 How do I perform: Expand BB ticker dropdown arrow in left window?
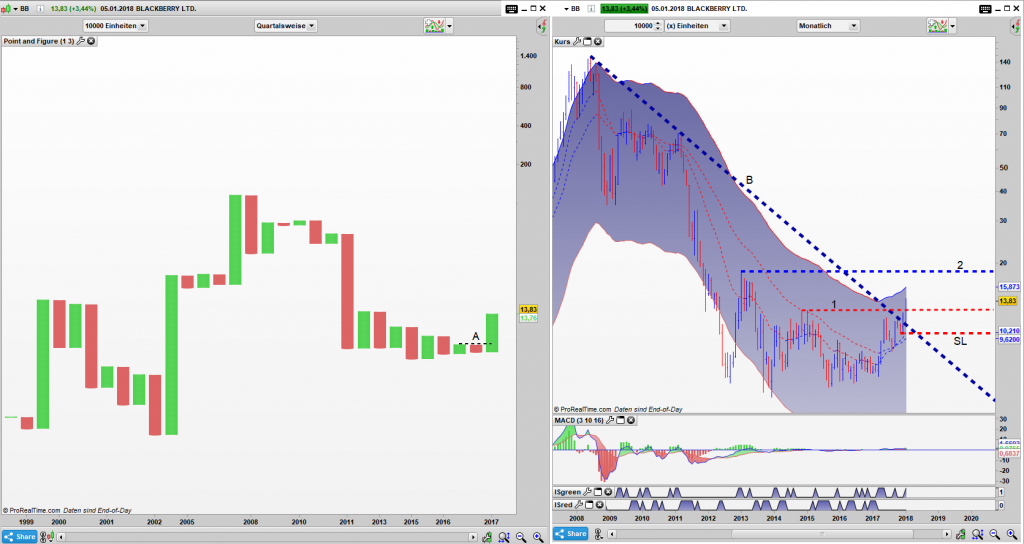click(x=15, y=9)
